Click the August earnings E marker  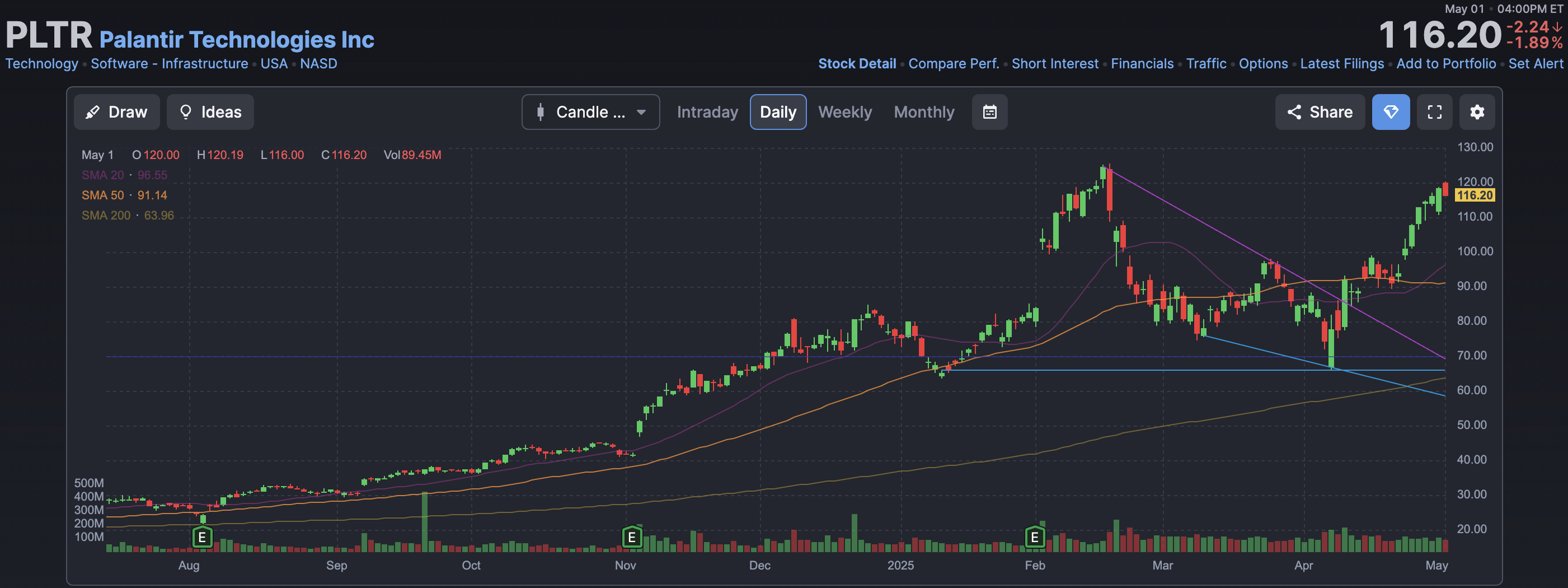202,538
